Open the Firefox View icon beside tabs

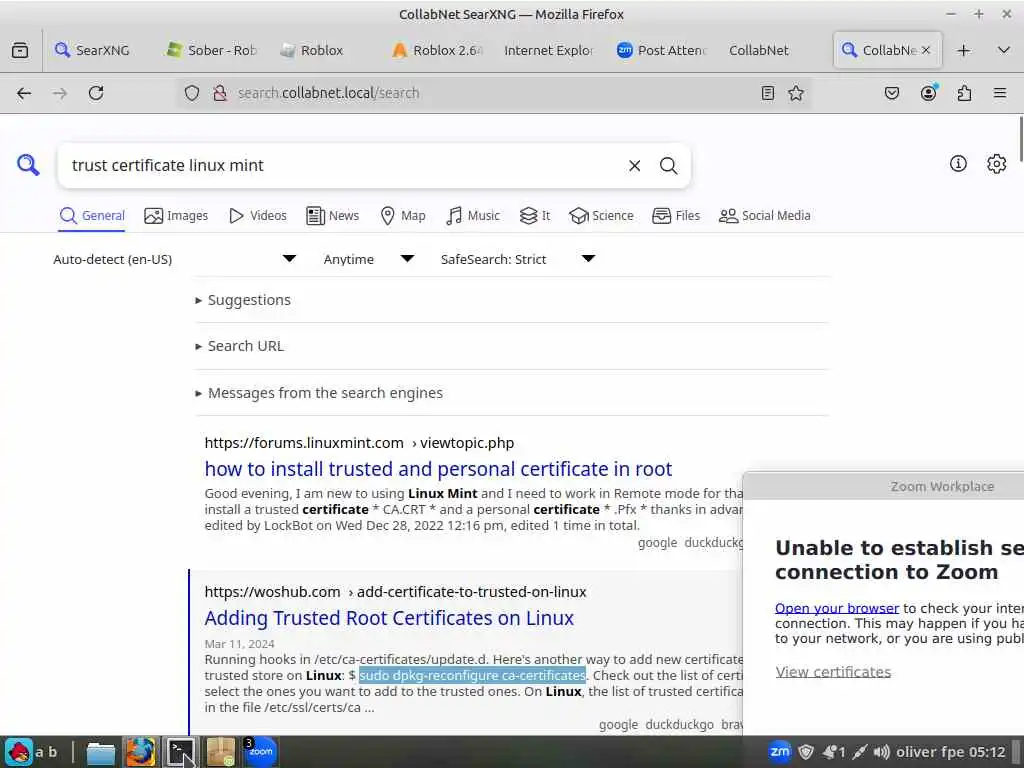pos(20,50)
